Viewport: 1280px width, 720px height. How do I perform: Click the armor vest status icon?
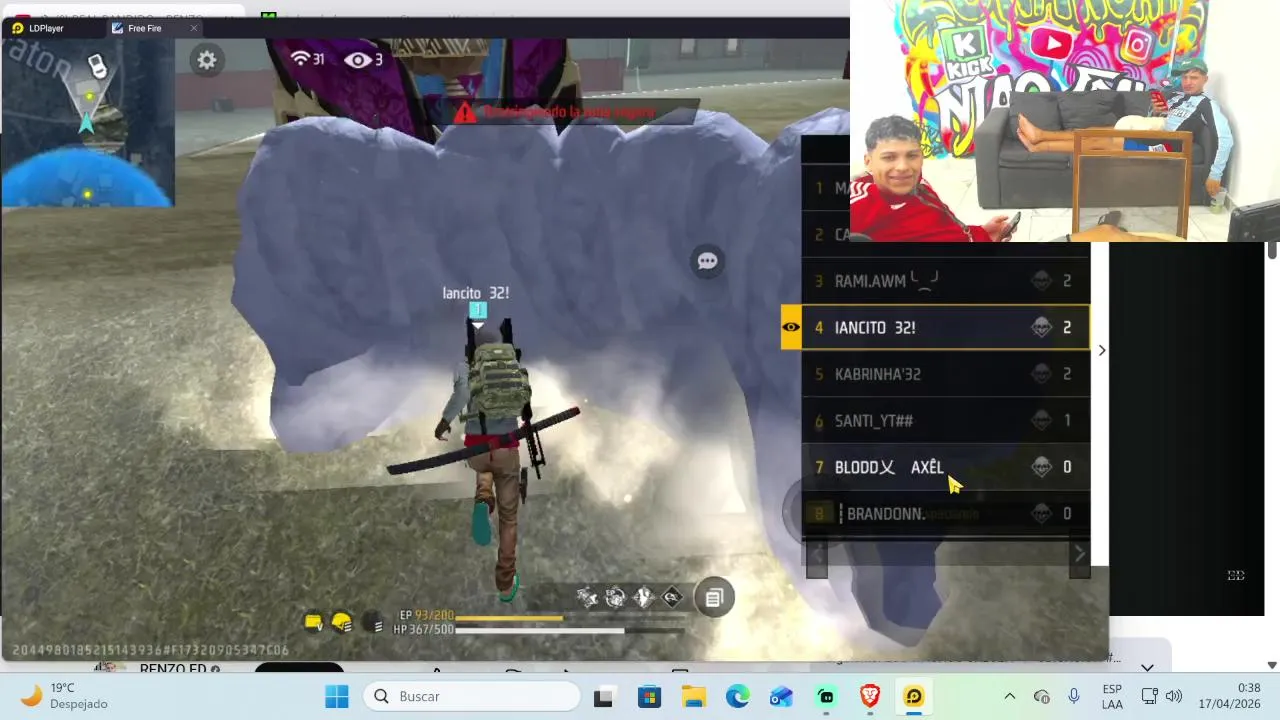tap(314, 623)
